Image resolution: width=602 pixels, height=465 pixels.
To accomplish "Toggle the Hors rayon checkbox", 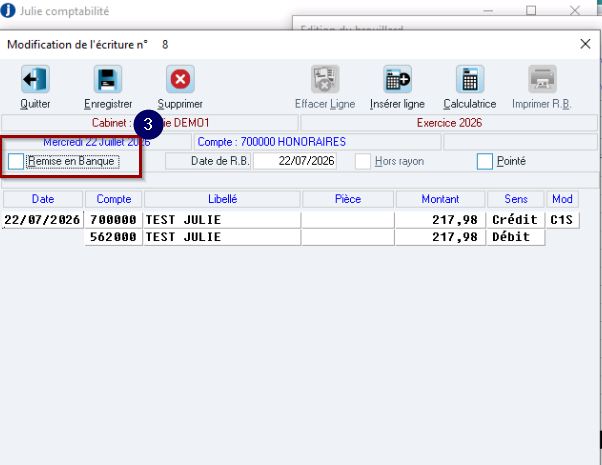I will [x=363, y=161].
